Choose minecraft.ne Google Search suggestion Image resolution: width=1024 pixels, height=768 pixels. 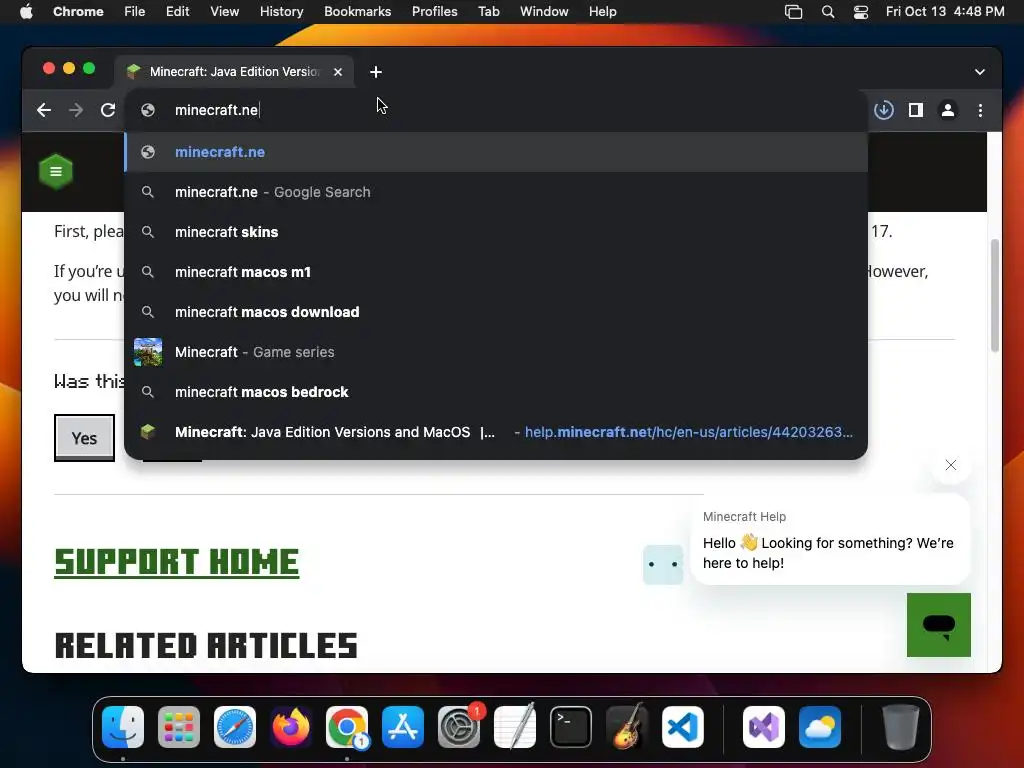tap(496, 192)
